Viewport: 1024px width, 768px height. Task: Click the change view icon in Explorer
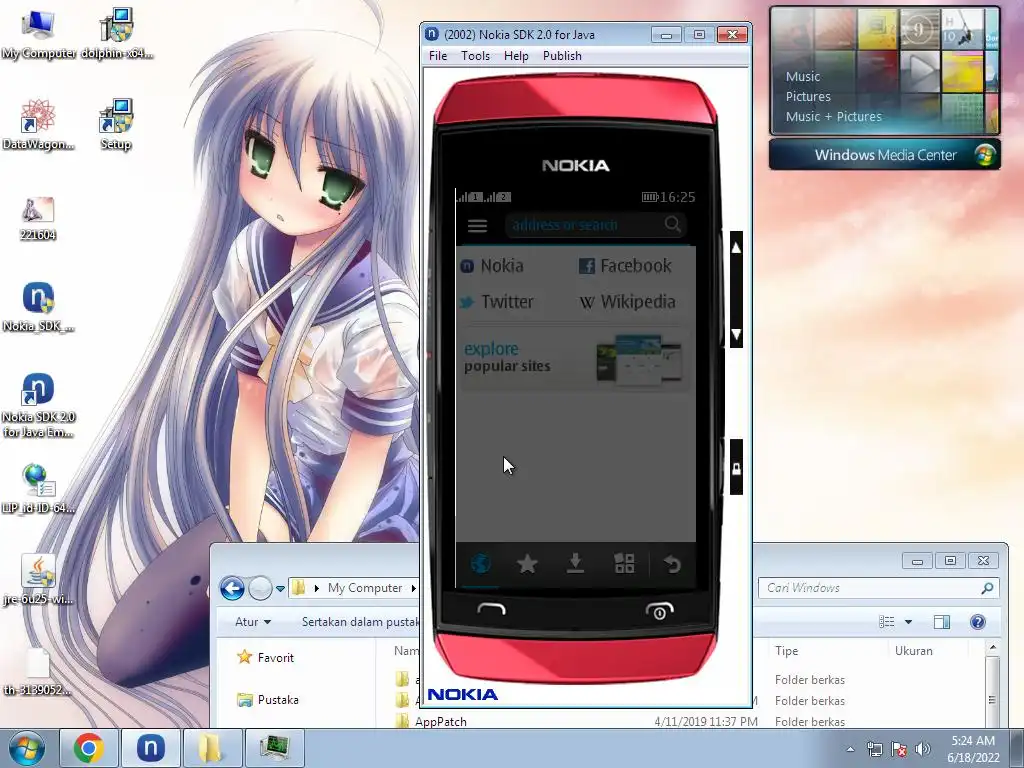(886, 622)
